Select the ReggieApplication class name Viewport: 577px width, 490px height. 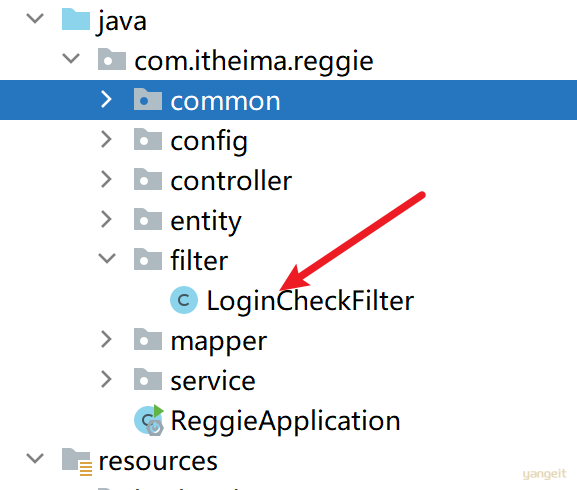286,421
